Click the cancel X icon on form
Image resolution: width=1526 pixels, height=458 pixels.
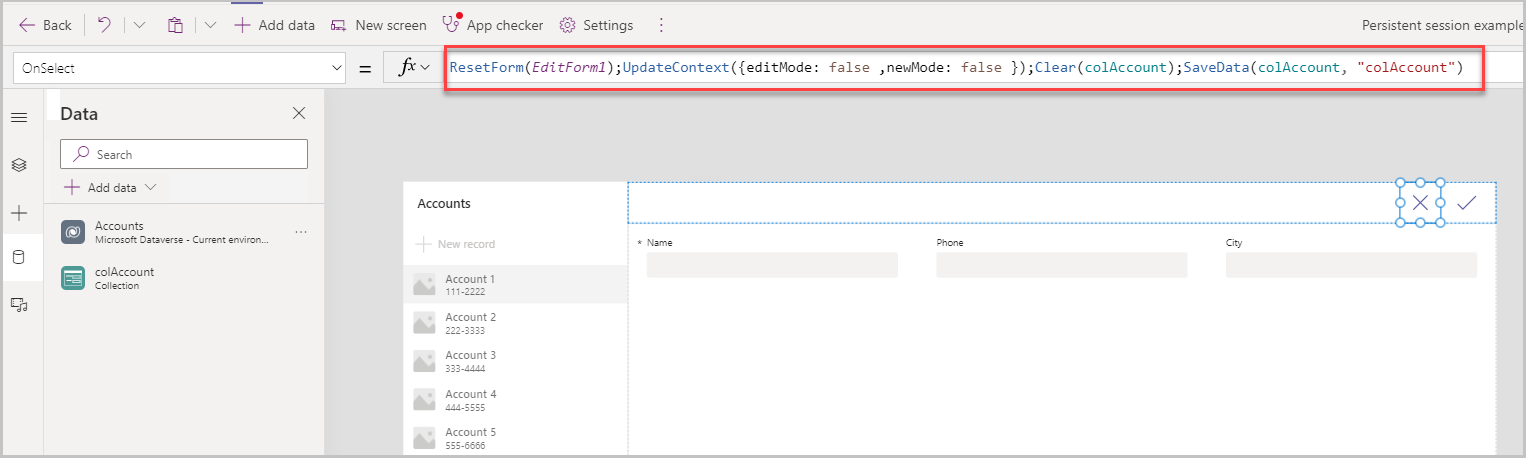tap(1420, 203)
